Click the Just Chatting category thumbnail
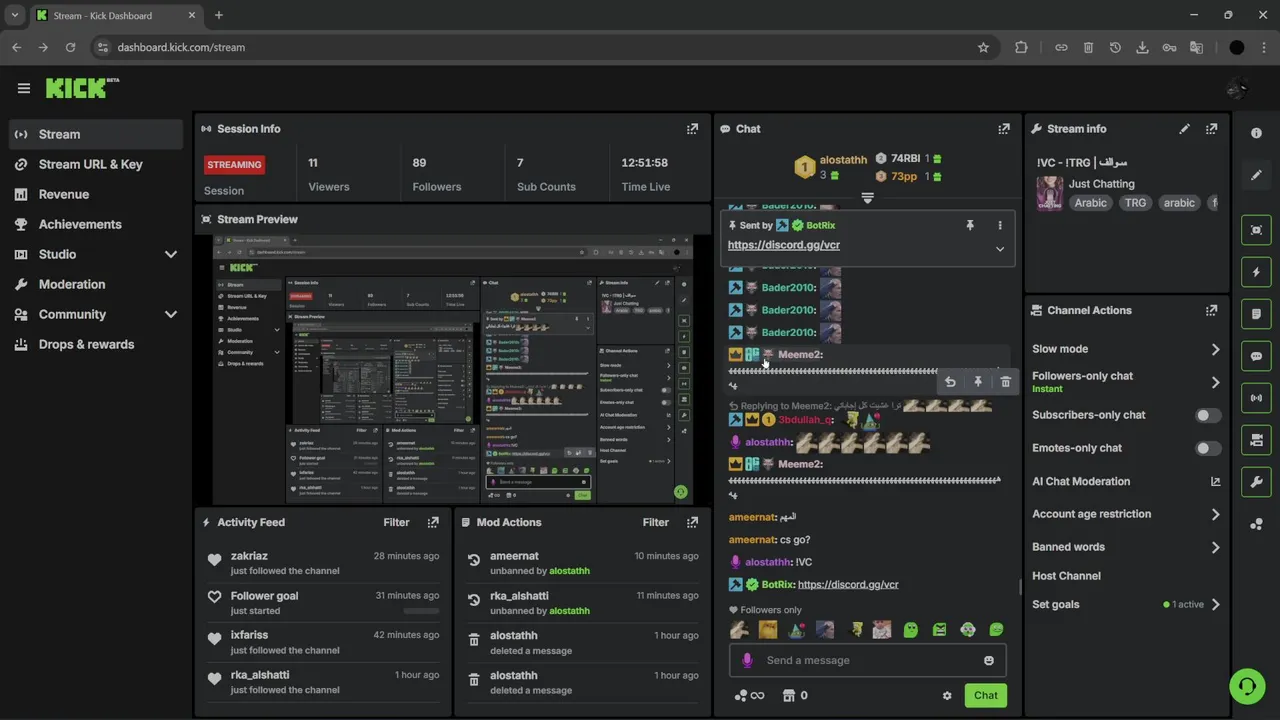The width and height of the screenshot is (1280, 720). click(1049, 193)
